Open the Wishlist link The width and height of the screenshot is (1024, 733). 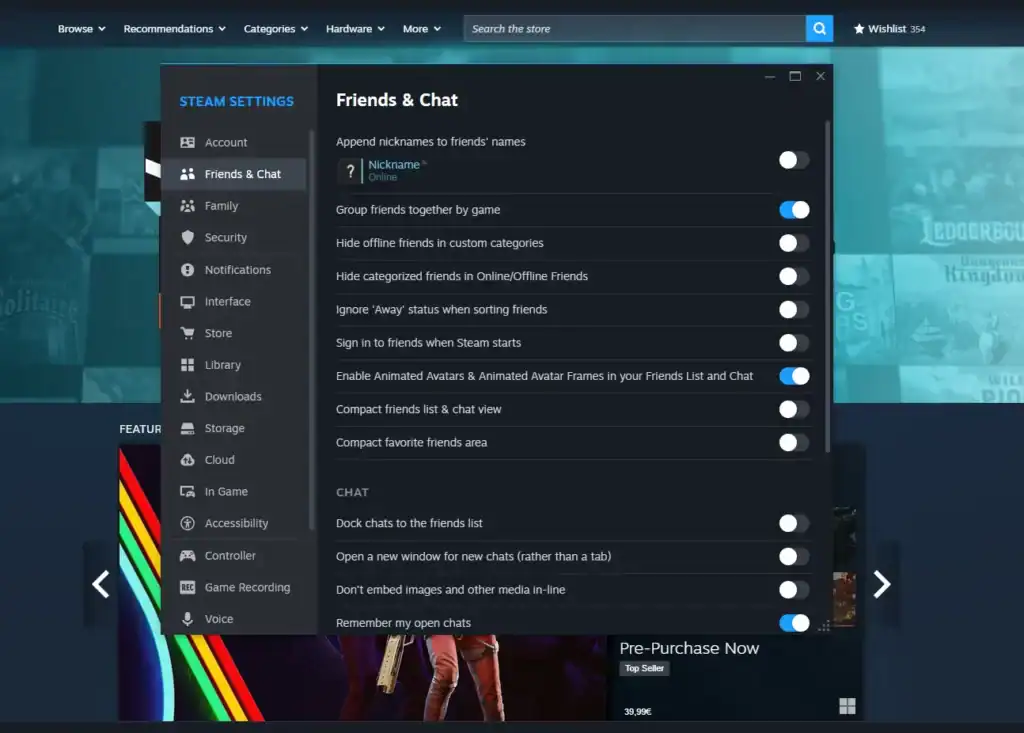point(889,29)
